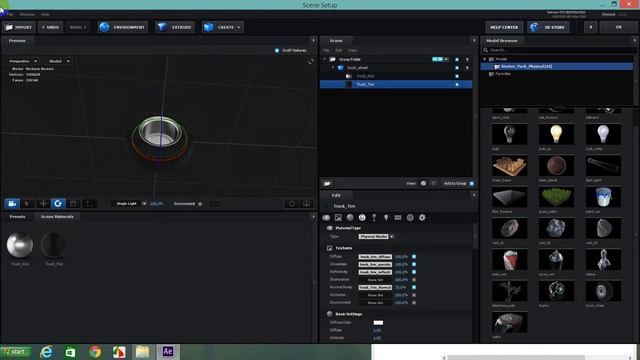Open the Help Center
The width and height of the screenshot is (640, 360).
pos(504,27)
